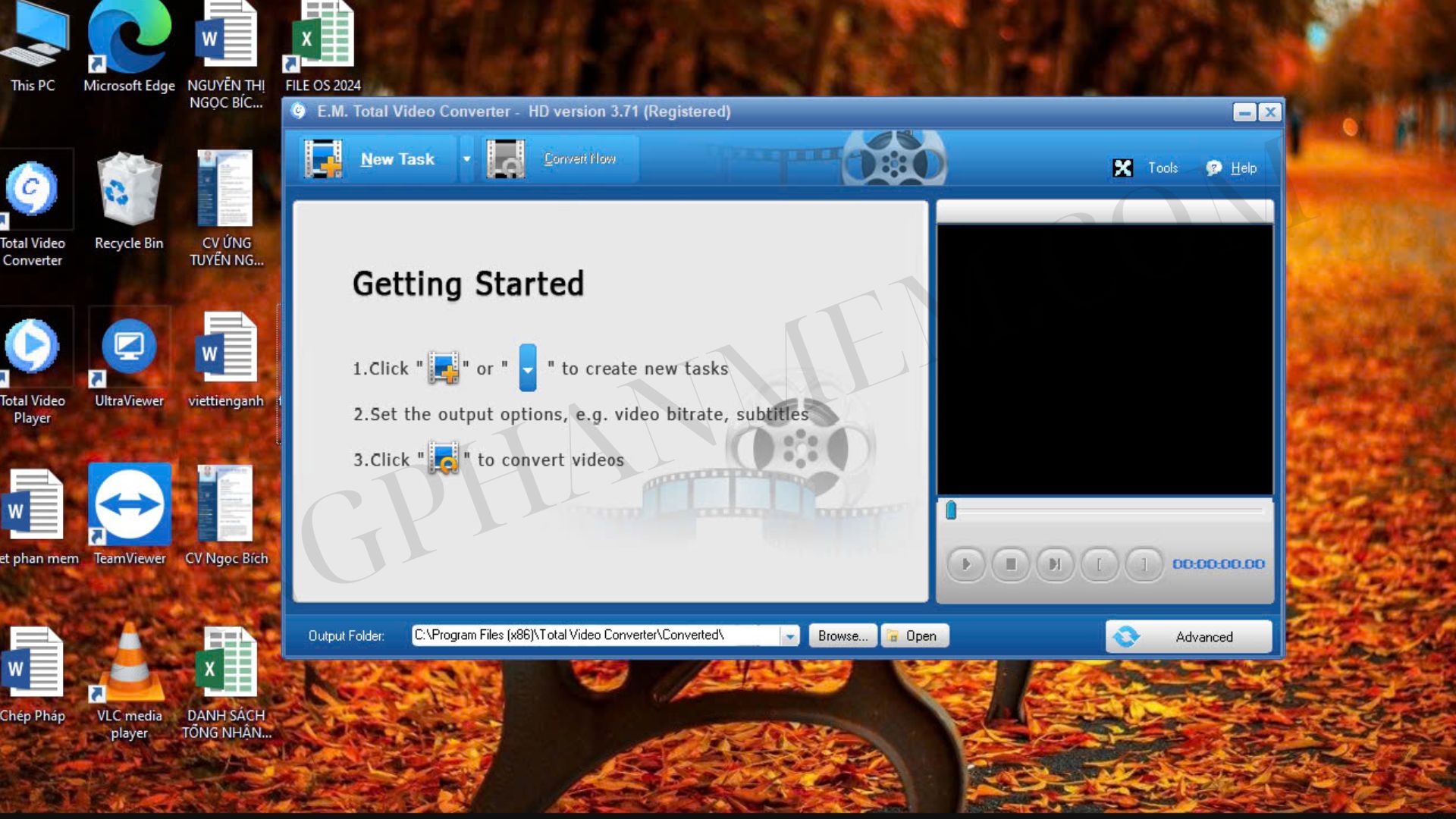The image size is (1456, 819).
Task: Click the Output Folder path field
Action: pyautogui.click(x=595, y=635)
